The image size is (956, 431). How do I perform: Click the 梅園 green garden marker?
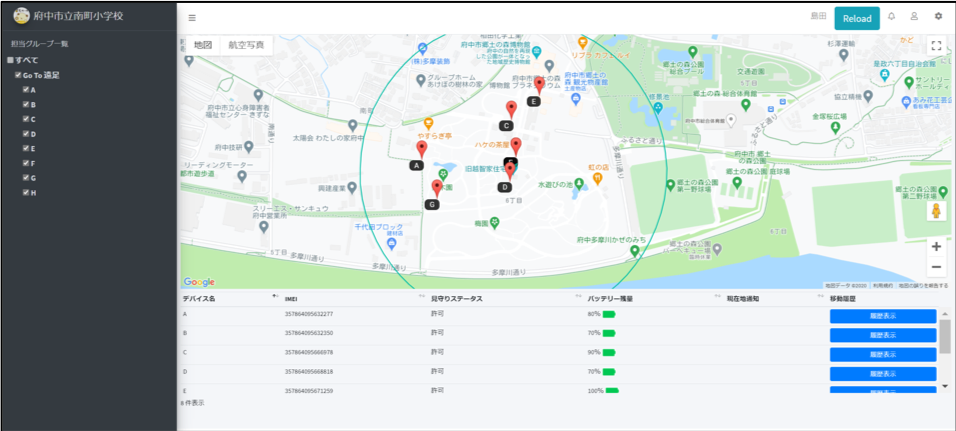tap(495, 223)
